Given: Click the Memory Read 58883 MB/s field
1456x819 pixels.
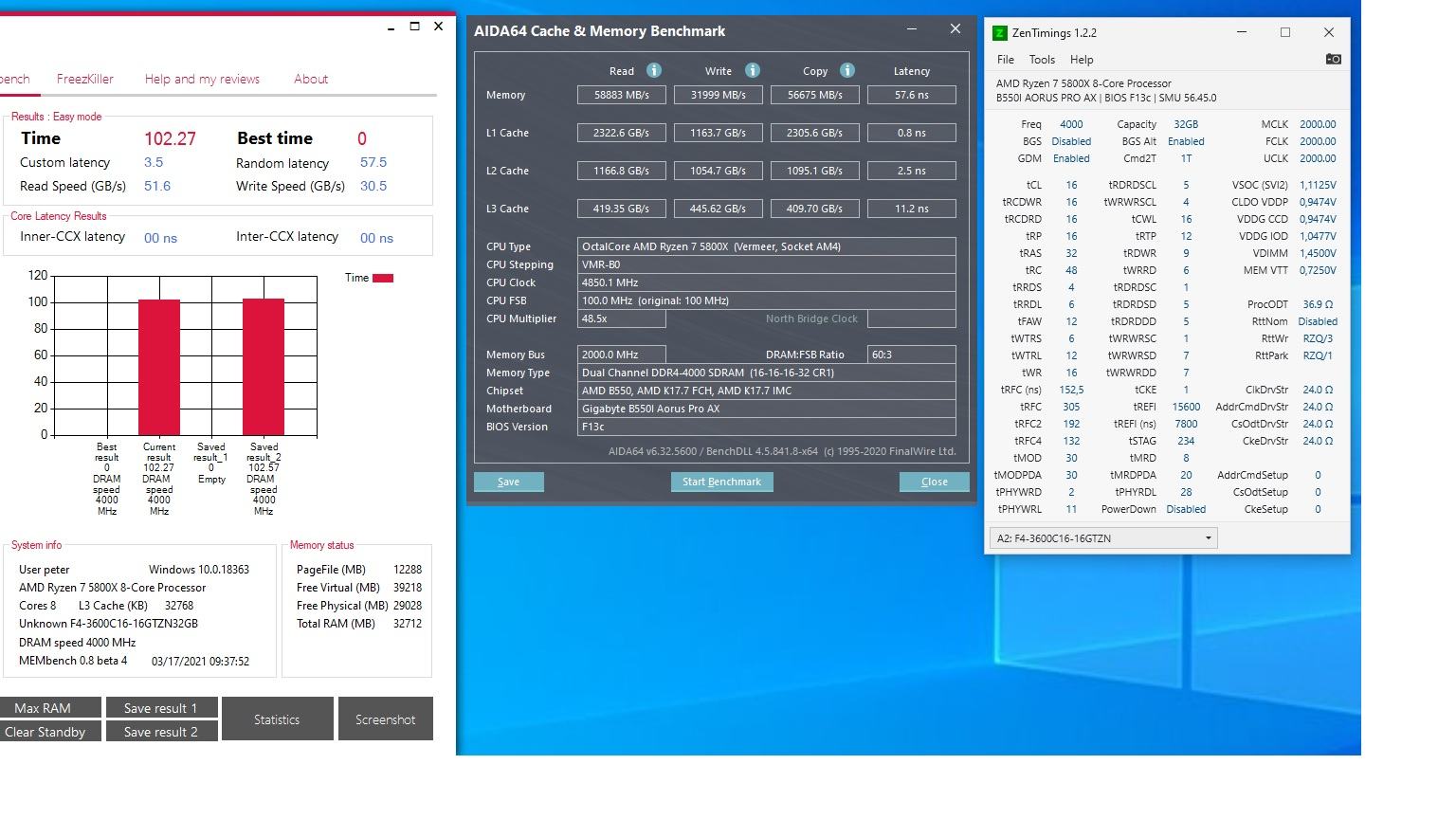Looking at the screenshot, I should [622, 95].
